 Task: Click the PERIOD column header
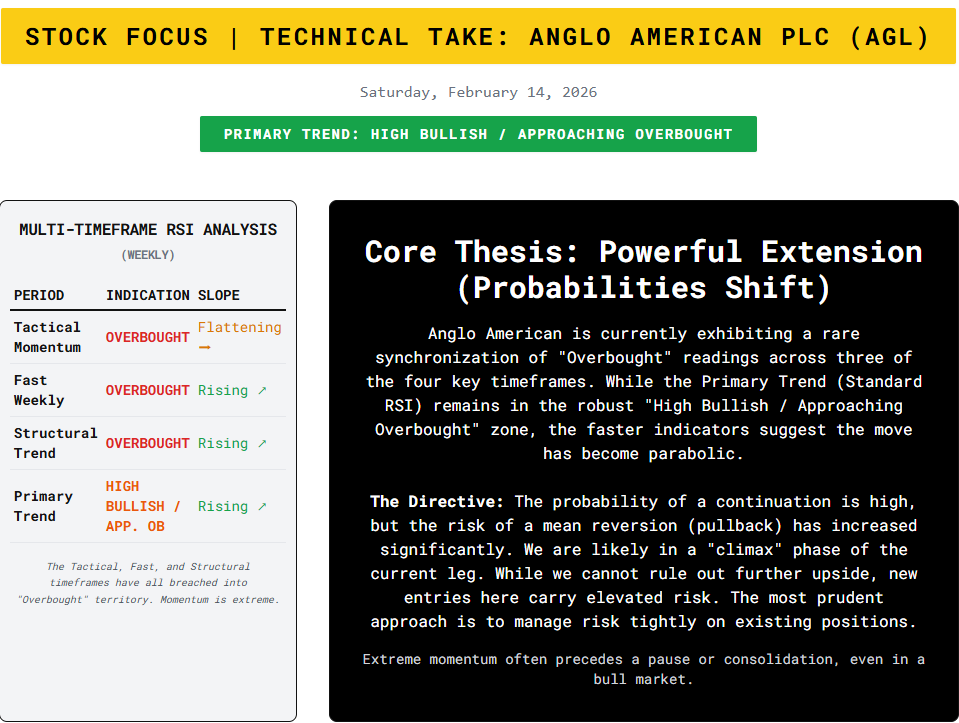coord(39,295)
